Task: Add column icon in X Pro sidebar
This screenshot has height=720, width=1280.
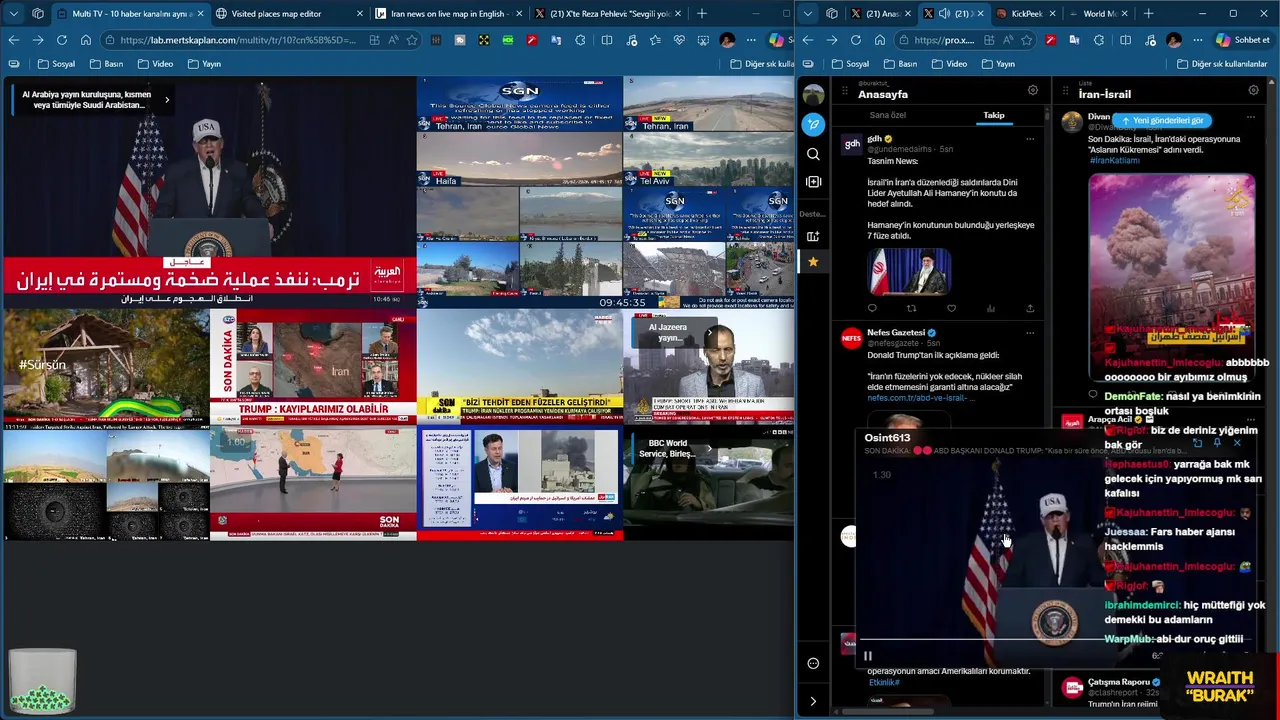Action: click(813, 182)
